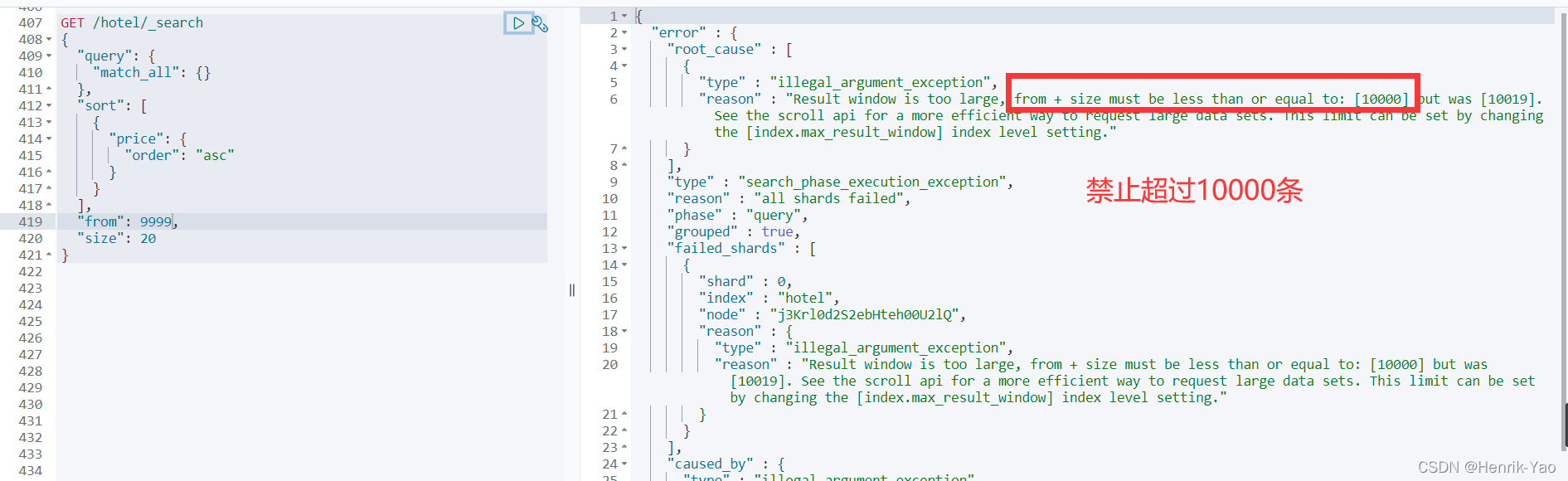Click the "type" : "illegal_argument_exception" line 5
This screenshot has width=1568, height=481.
click(x=847, y=82)
